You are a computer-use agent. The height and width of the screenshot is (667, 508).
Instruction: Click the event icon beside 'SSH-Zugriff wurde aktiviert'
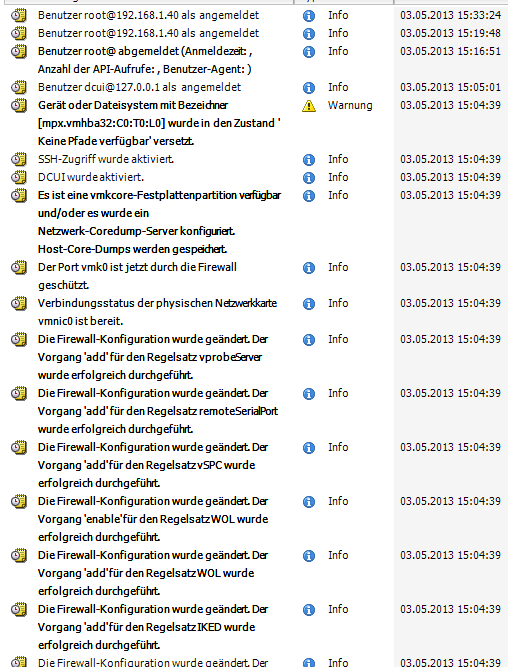(x=18, y=159)
